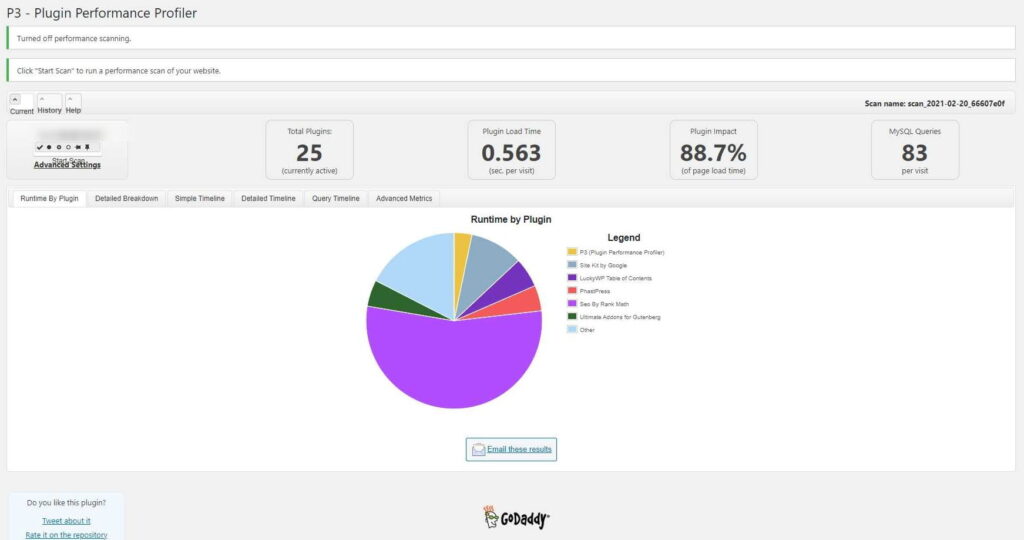Open the History scans button

coord(49,104)
